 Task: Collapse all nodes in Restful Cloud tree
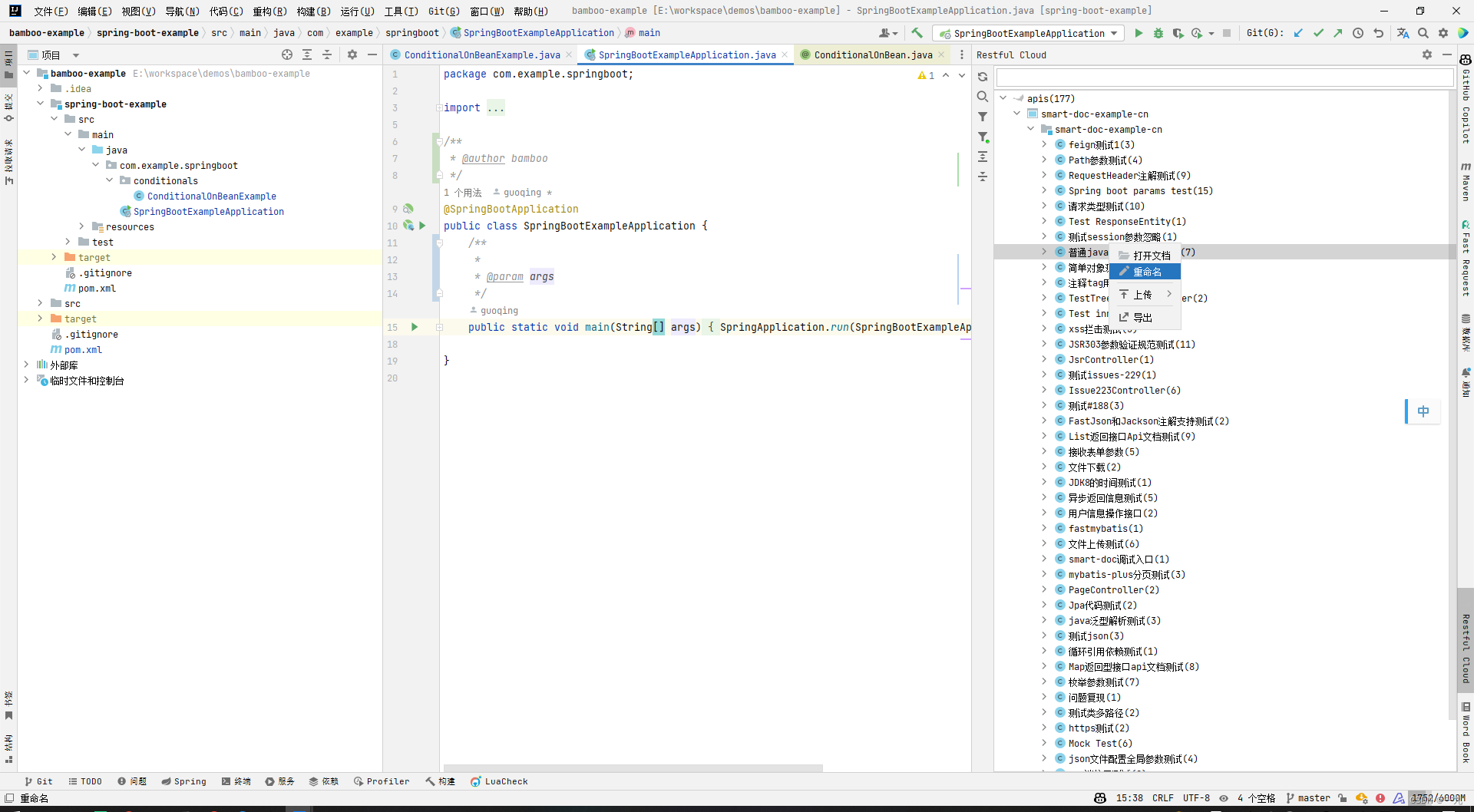tap(983, 177)
